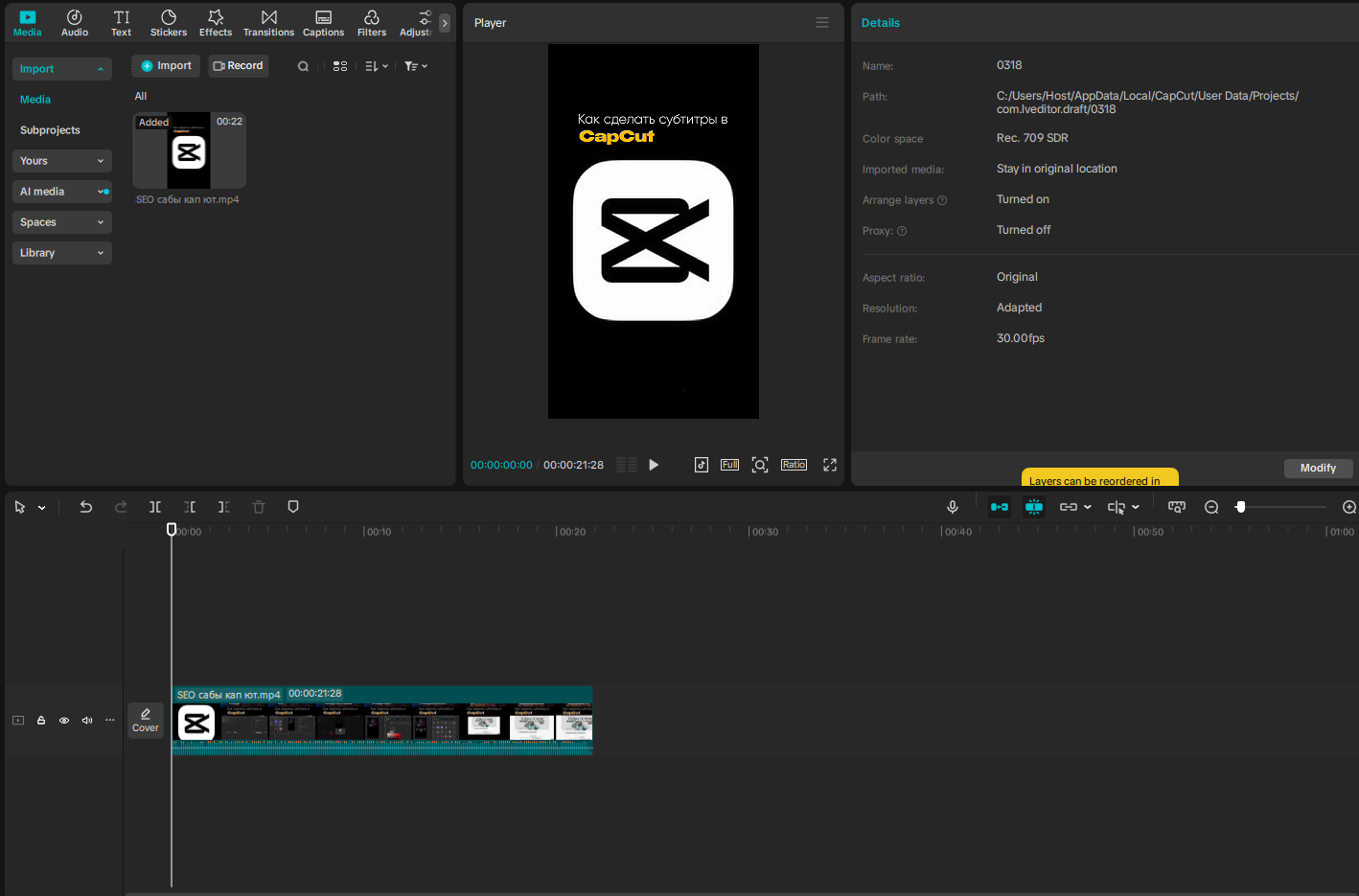The width and height of the screenshot is (1359, 896).
Task: Mute the main video track
Action: coord(87,721)
